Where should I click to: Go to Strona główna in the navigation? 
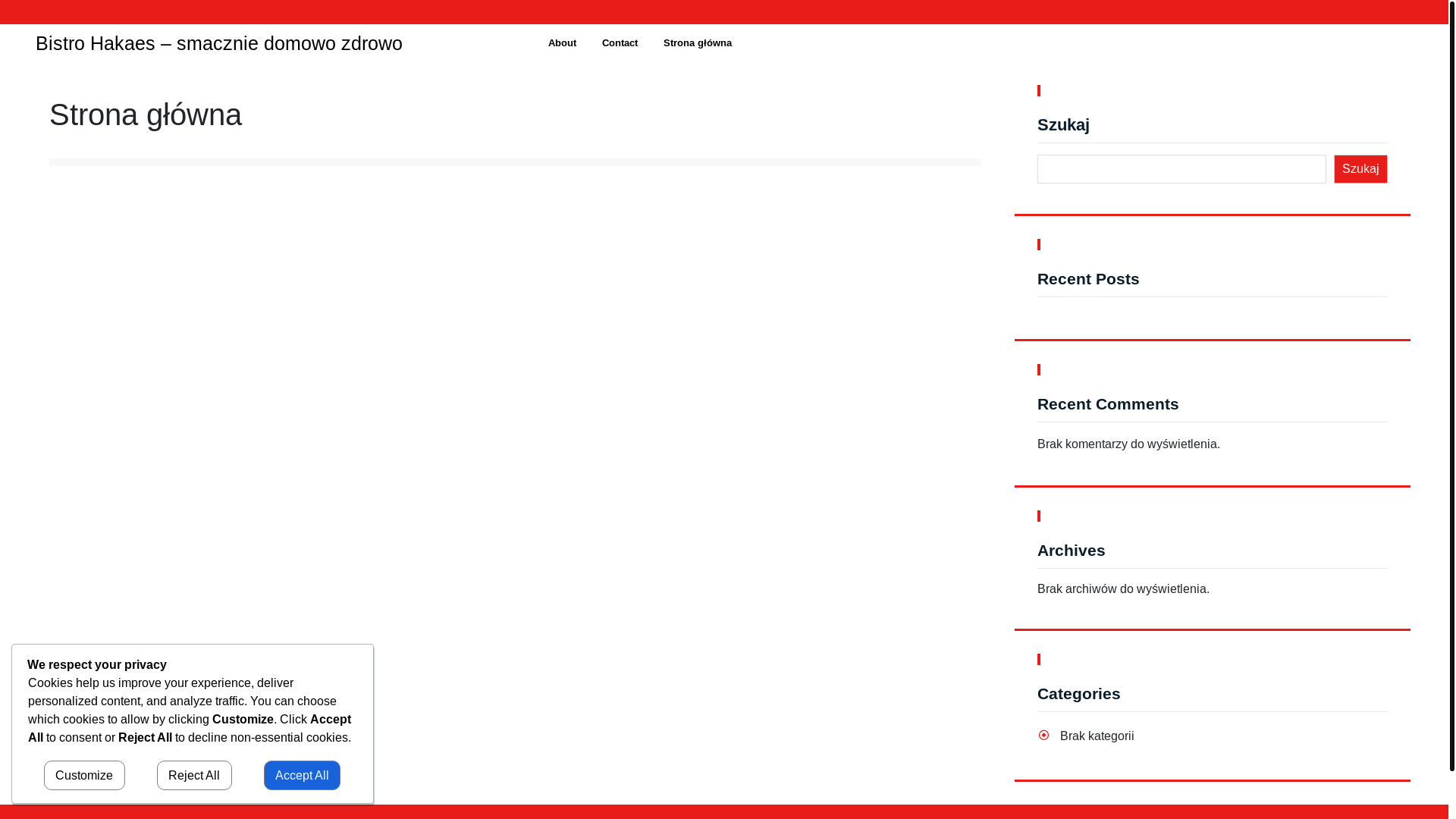(x=697, y=43)
